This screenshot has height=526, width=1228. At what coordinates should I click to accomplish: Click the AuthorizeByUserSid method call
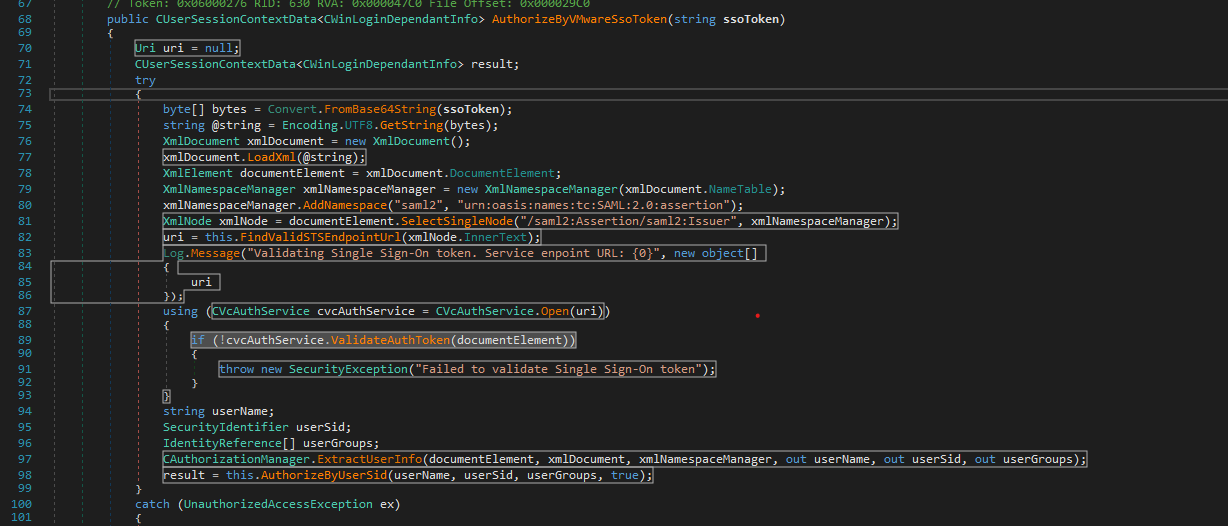coord(323,475)
